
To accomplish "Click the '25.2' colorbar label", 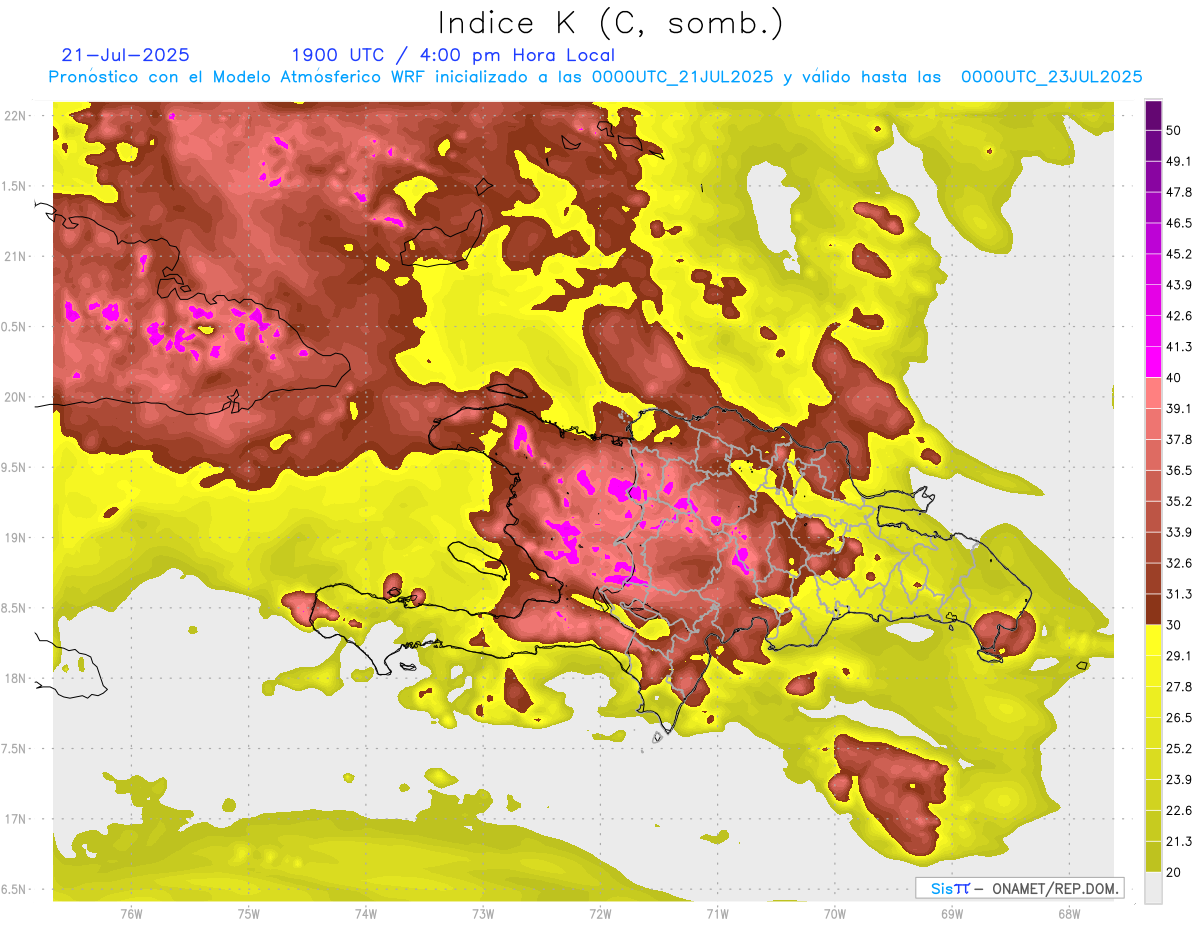I will [x=1179, y=748].
